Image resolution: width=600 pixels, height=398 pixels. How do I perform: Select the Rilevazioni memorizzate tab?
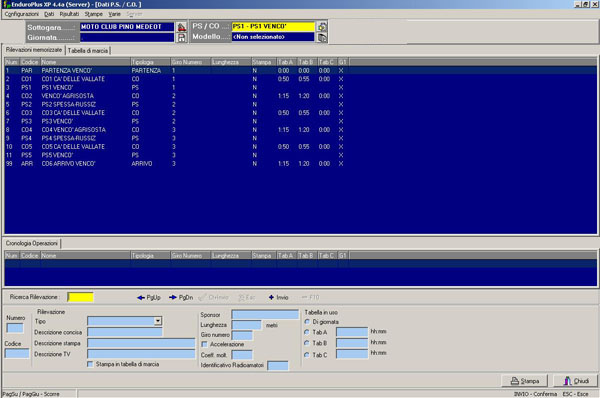coord(34,50)
